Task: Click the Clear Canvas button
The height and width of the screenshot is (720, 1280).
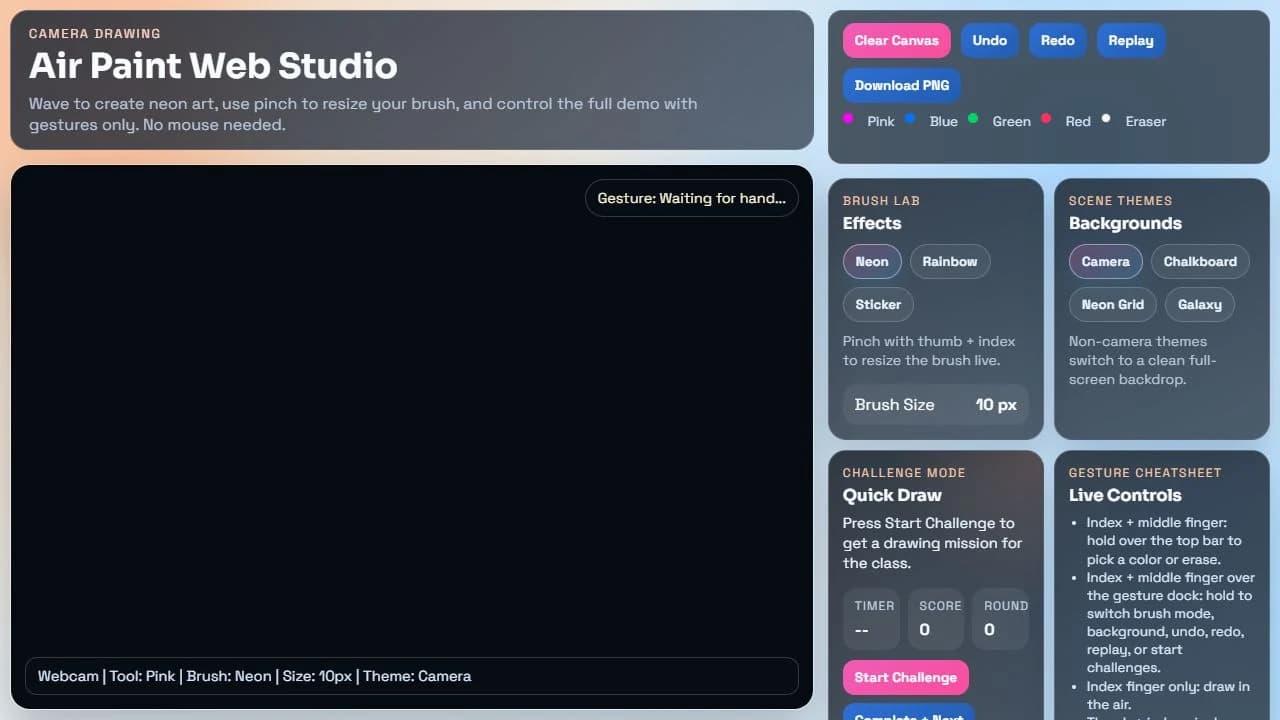Action: click(x=896, y=41)
